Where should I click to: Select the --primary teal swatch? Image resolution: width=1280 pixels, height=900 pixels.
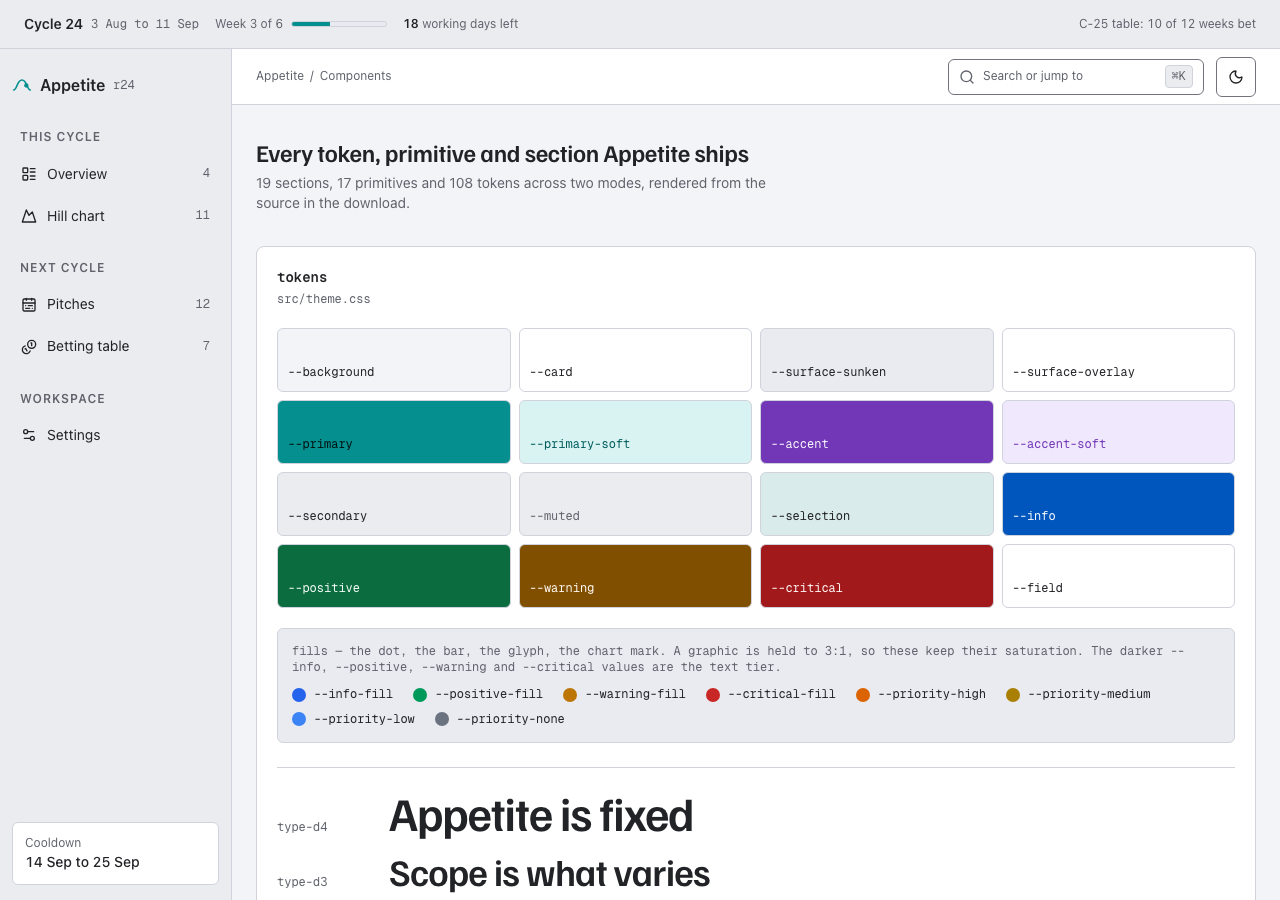[394, 432]
